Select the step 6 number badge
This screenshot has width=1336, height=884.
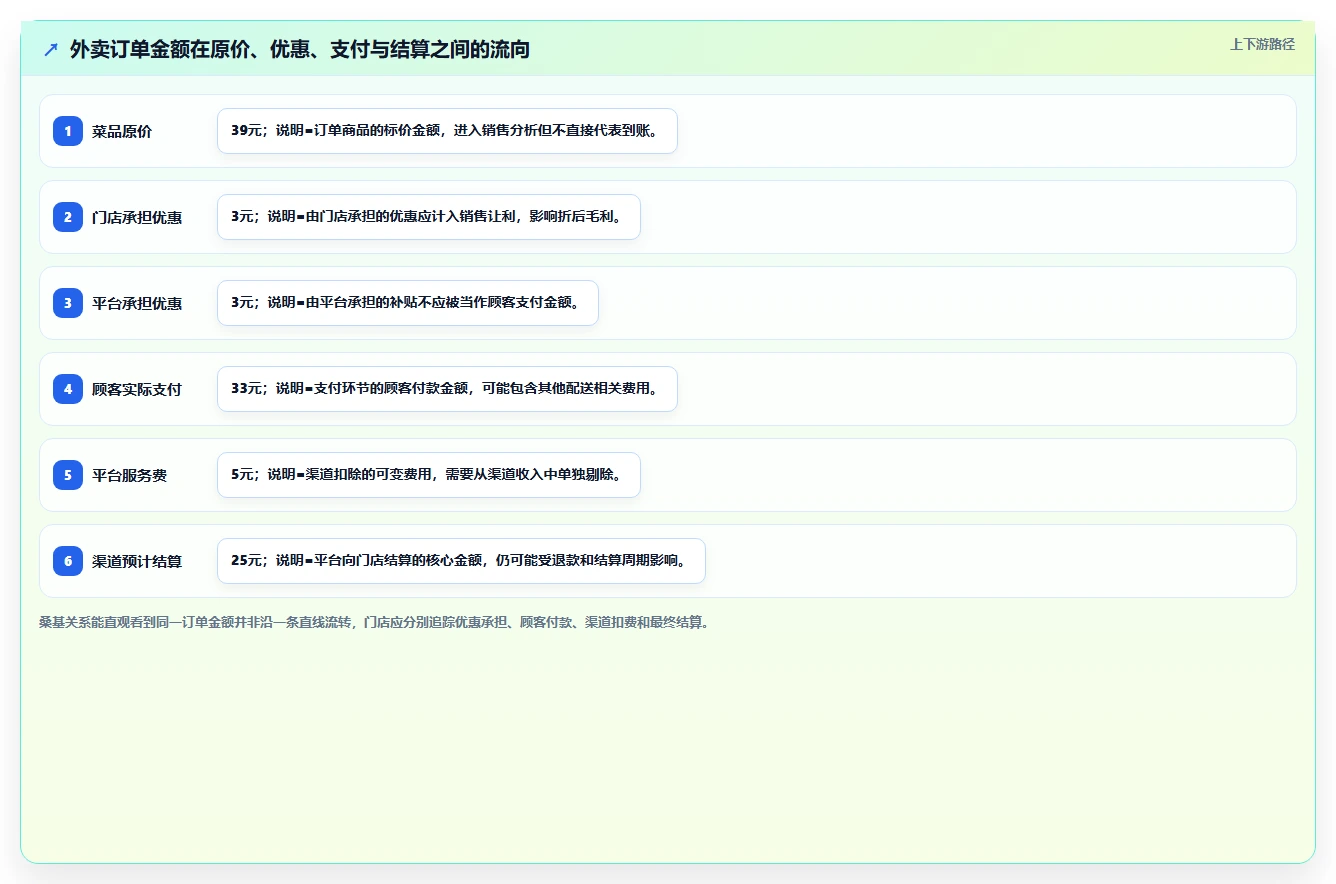[68, 561]
